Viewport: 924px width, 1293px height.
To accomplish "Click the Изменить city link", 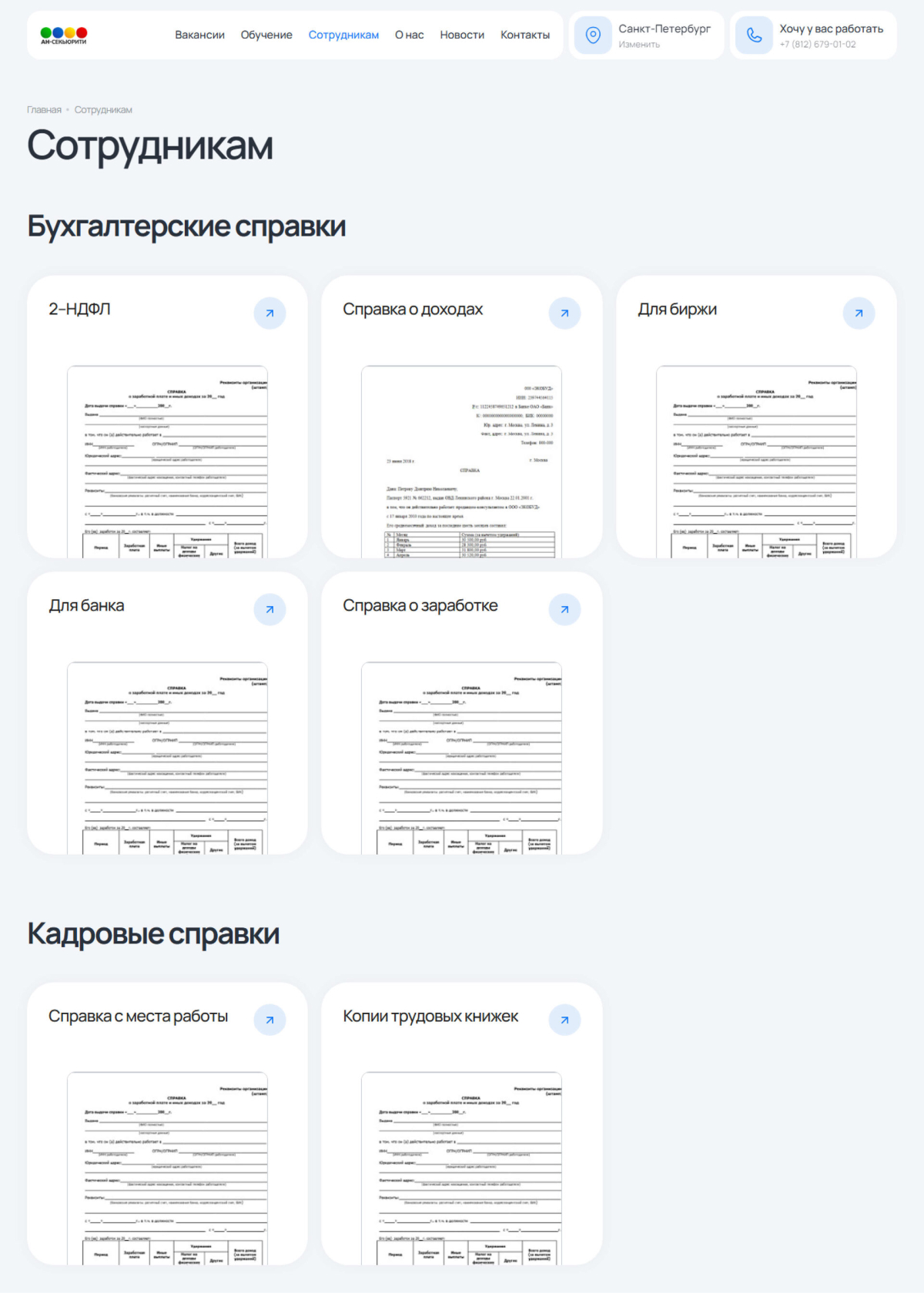I will click(639, 45).
